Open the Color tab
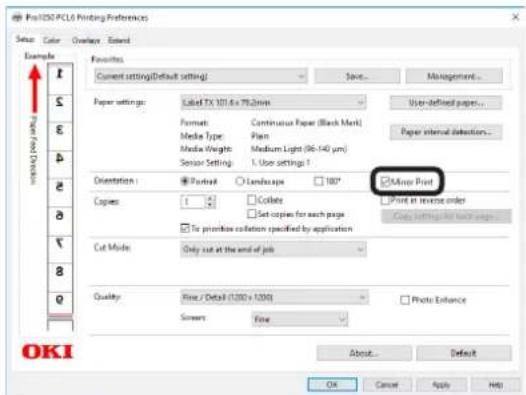Viewport: 526px width, 395px height. (x=52, y=40)
